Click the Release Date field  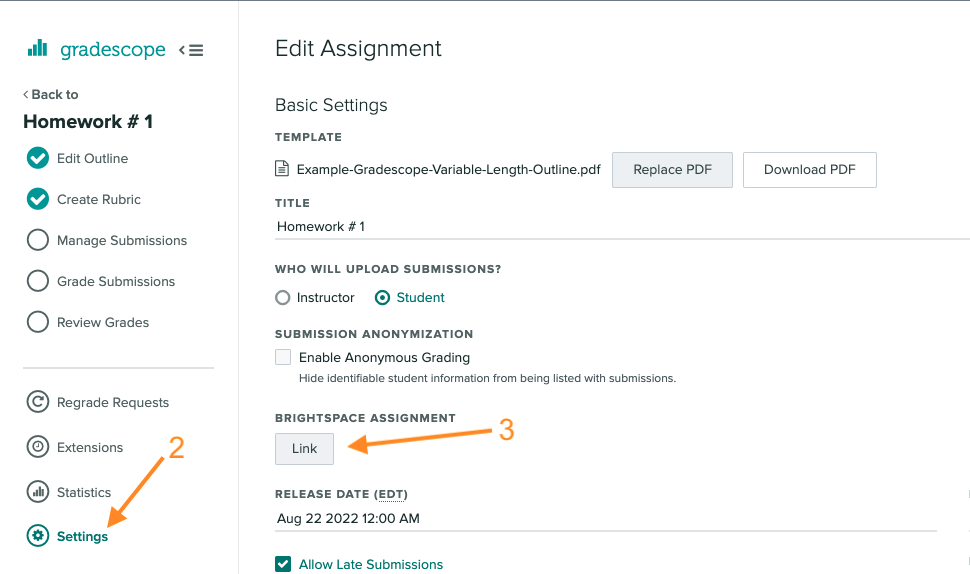coord(605,518)
